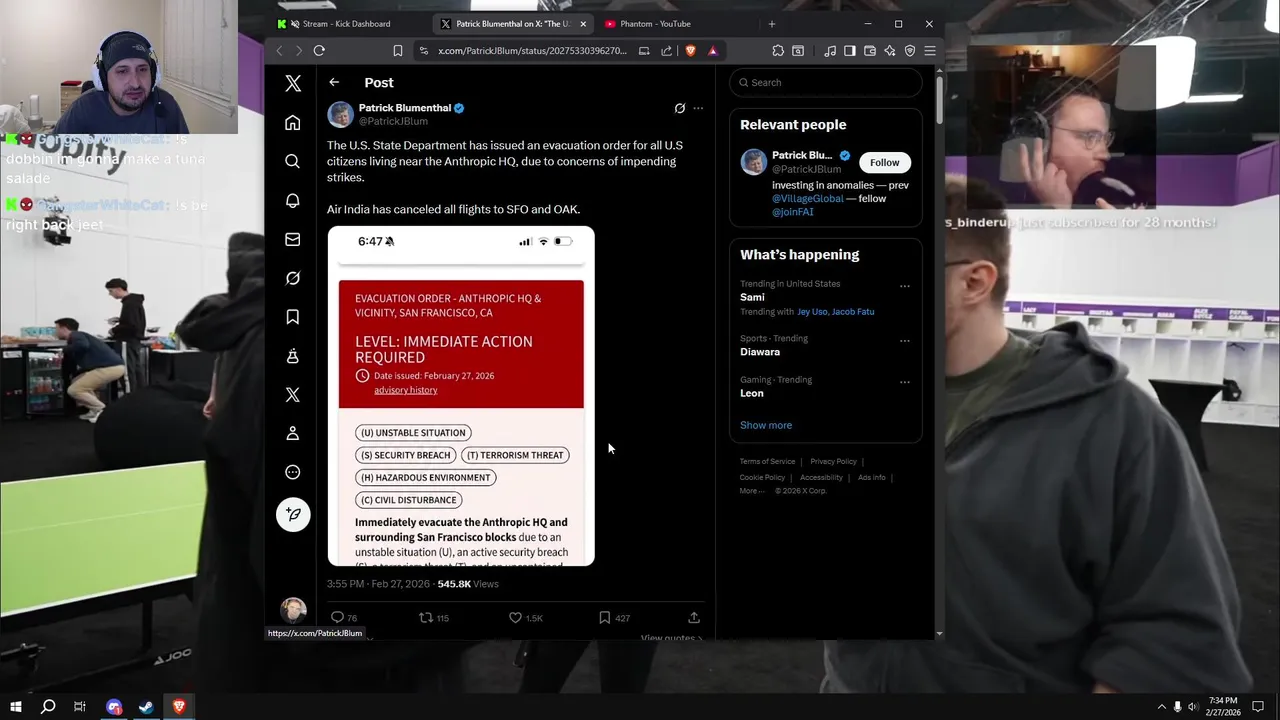Open Patrick Blumenthal avatar on post
1280x720 pixels.
pyautogui.click(x=340, y=114)
